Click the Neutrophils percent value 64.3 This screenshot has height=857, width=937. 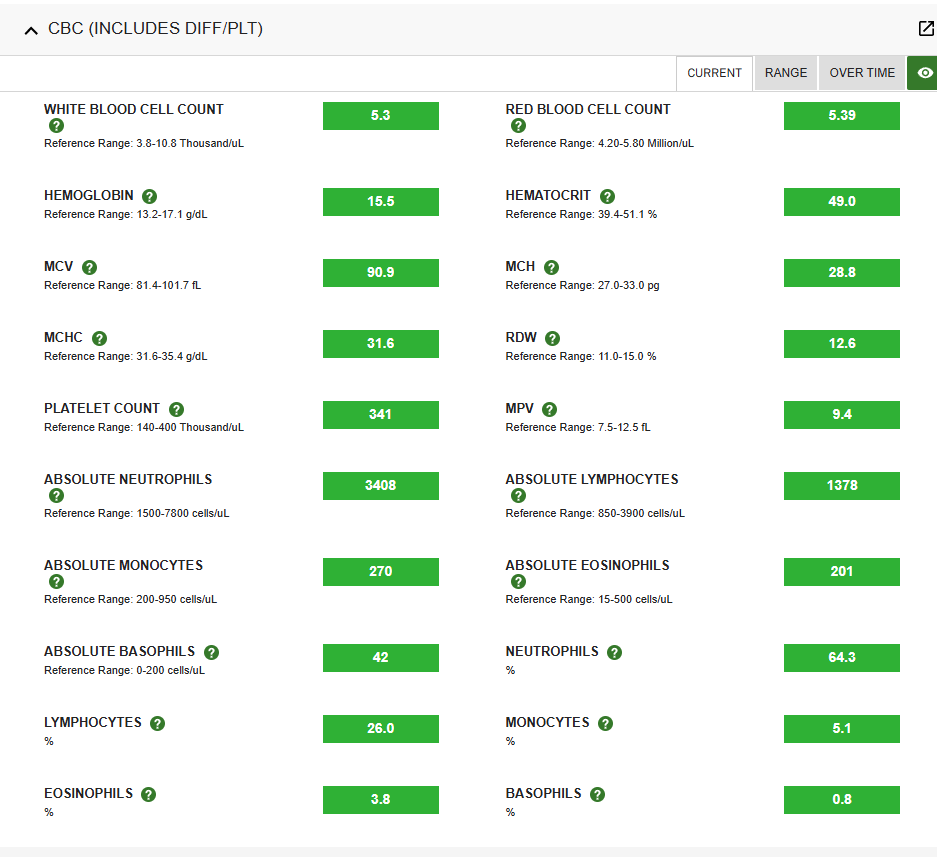tap(841, 658)
